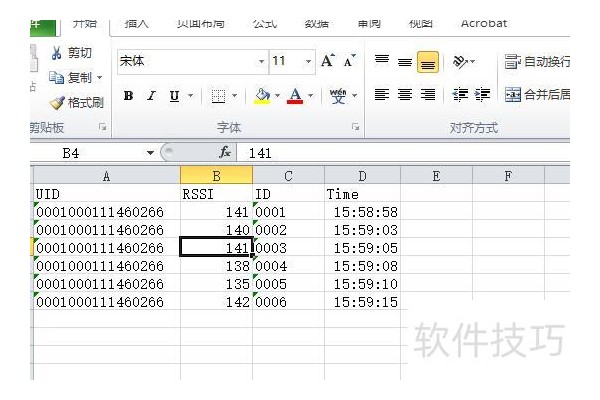Select time cell 15:59:10
The image size is (600, 400).
[x=362, y=284]
